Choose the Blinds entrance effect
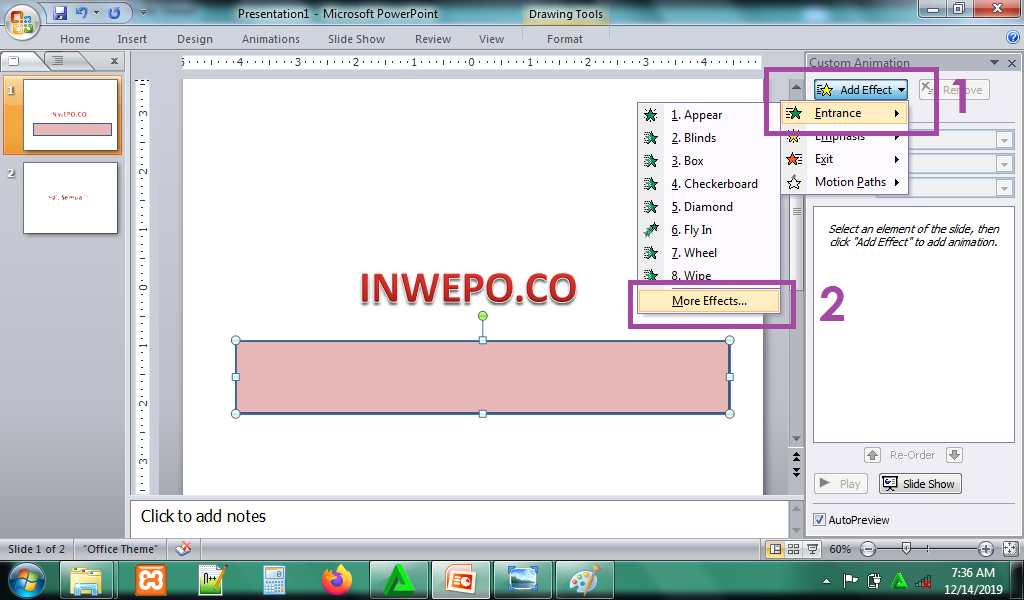This screenshot has height=600, width=1024. pyautogui.click(x=709, y=138)
